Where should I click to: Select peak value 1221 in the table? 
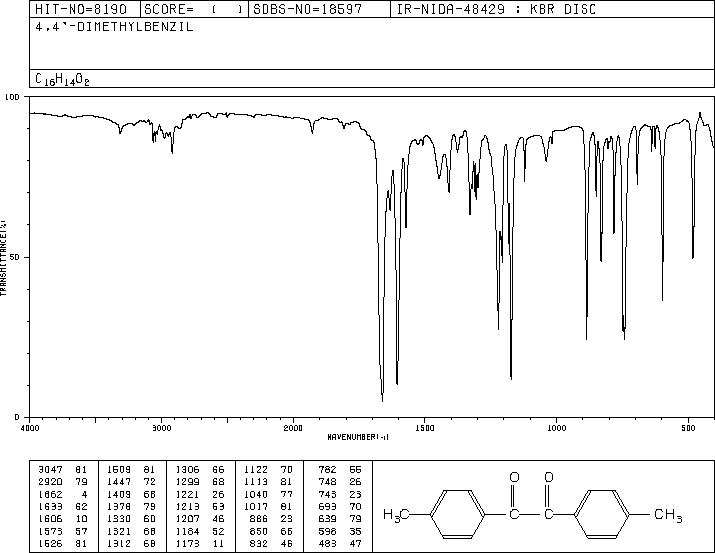pos(187,494)
